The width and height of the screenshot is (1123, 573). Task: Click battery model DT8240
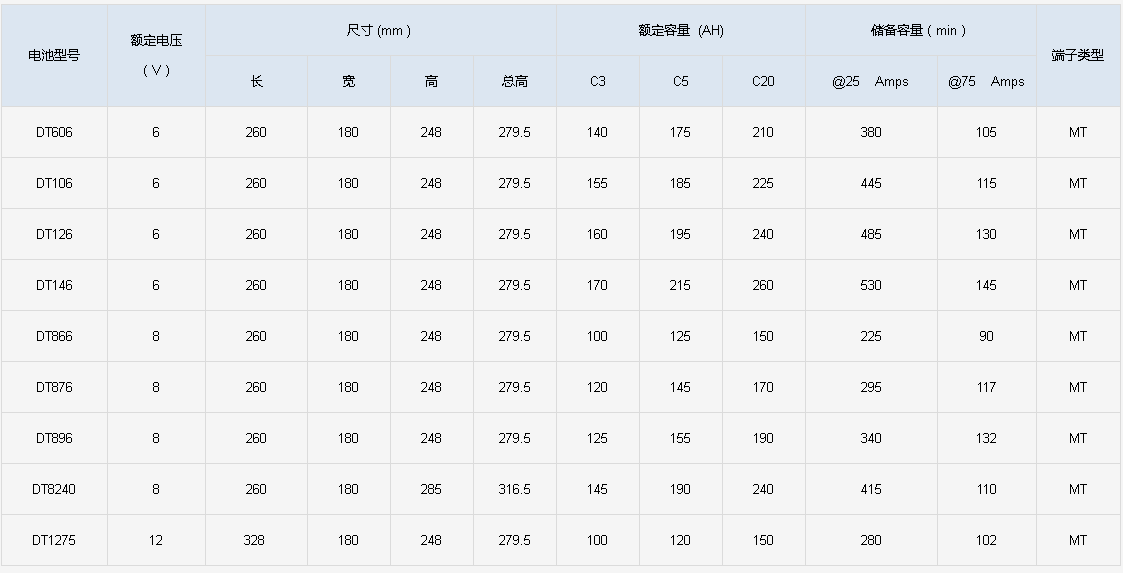[x=54, y=489]
